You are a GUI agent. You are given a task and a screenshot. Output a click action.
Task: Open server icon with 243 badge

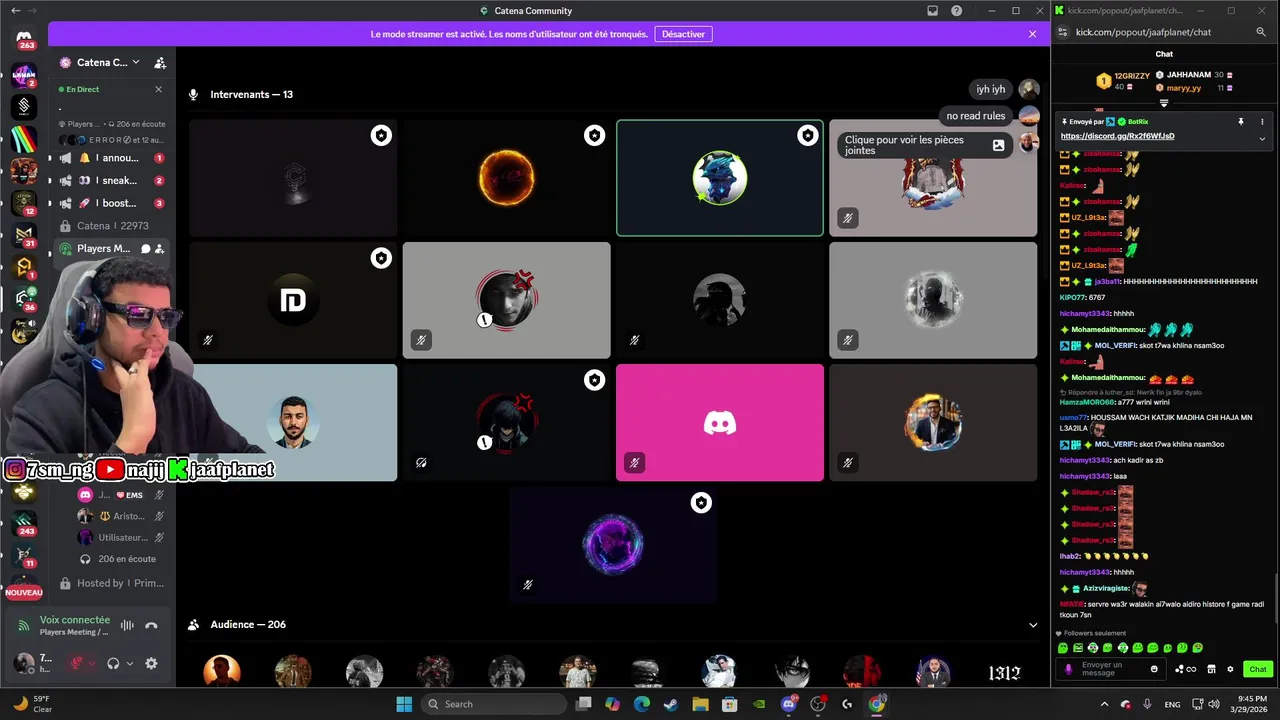(24, 523)
